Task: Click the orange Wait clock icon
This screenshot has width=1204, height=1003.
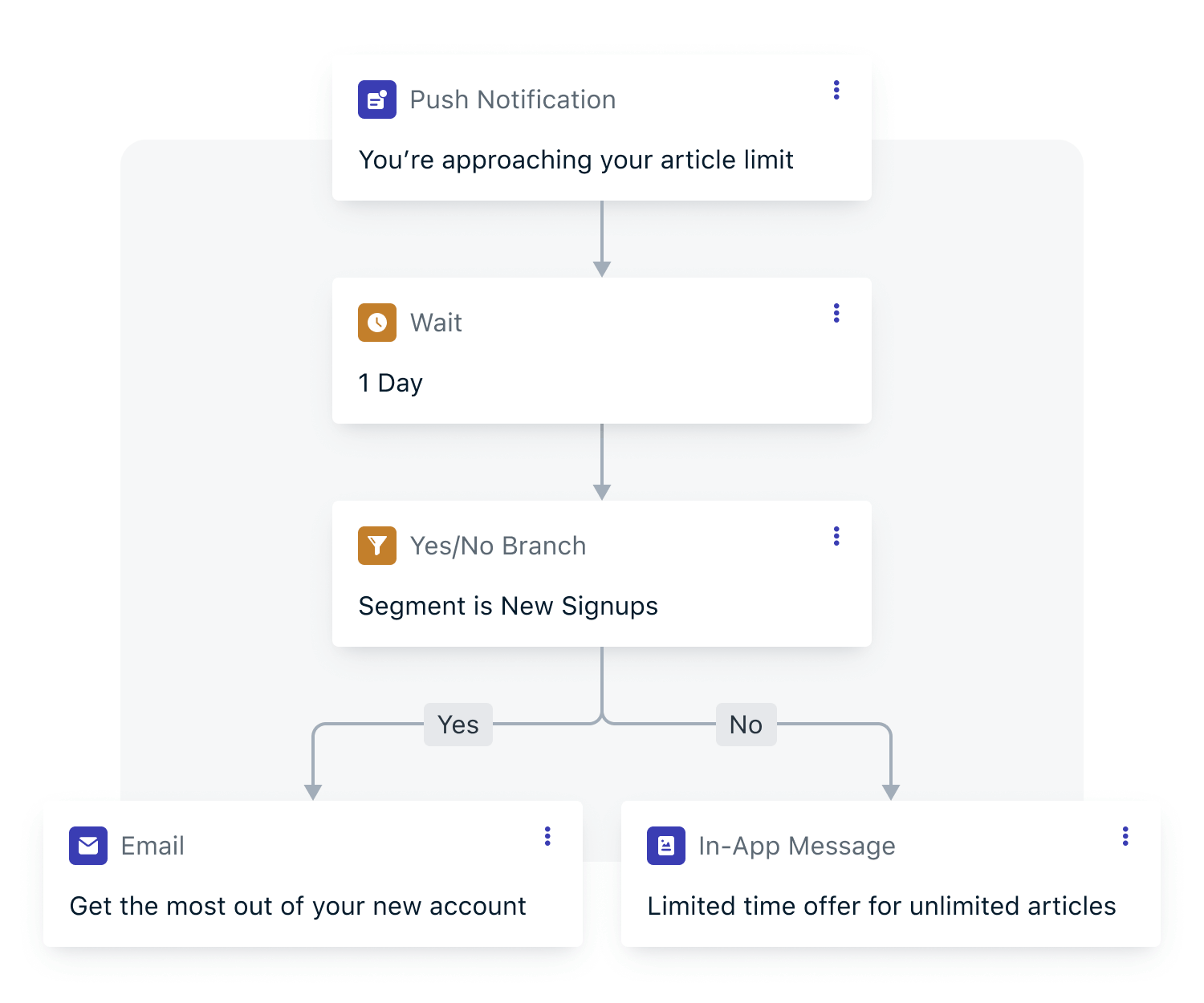Action: click(x=377, y=323)
